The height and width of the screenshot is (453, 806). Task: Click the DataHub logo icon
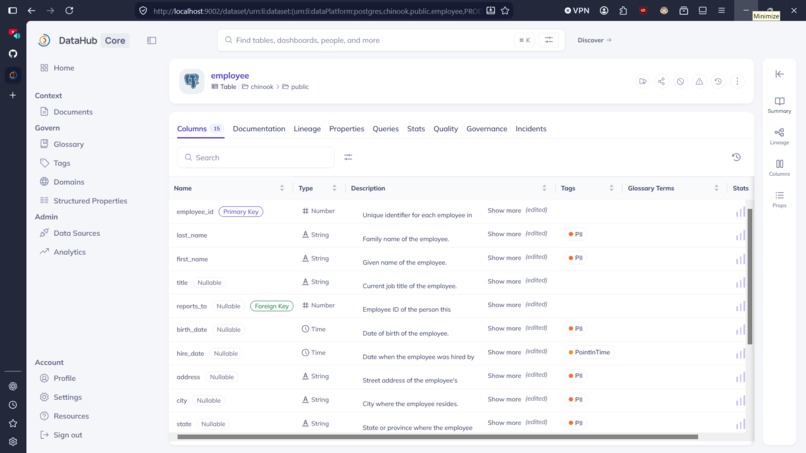pyautogui.click(x=44, y=40)
